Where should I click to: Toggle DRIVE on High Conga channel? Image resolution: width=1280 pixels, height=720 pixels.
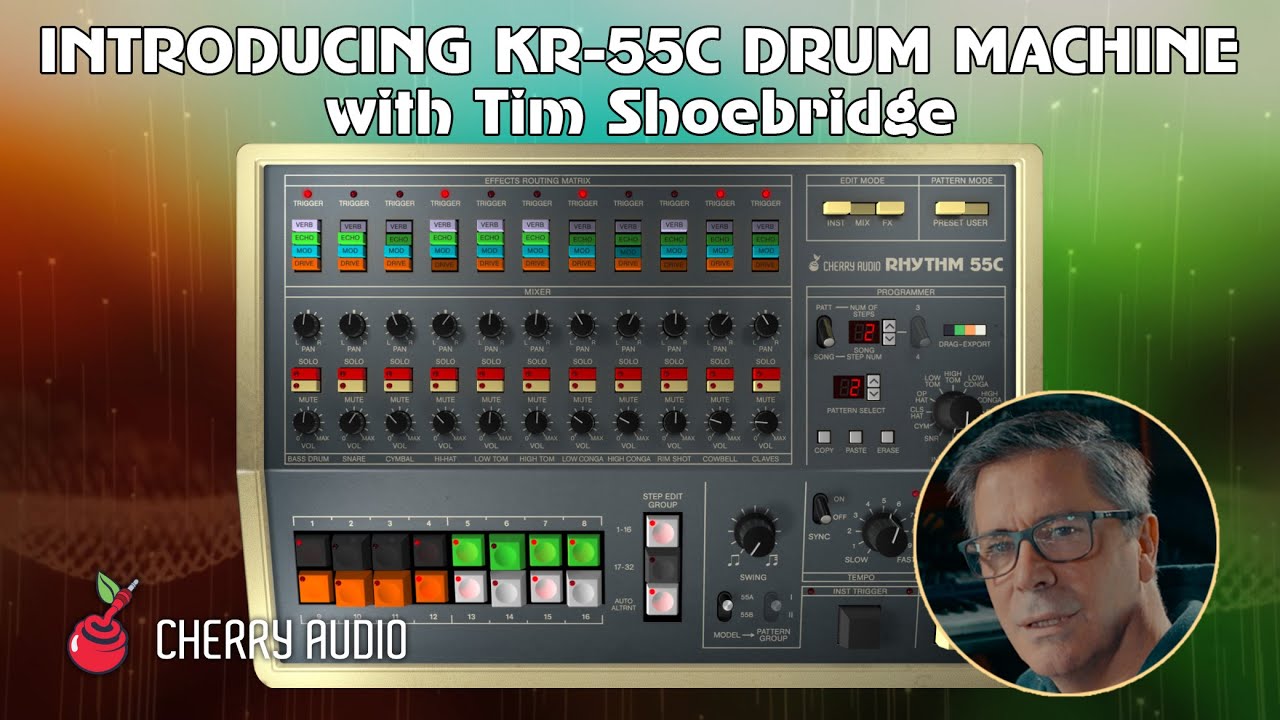628,265
